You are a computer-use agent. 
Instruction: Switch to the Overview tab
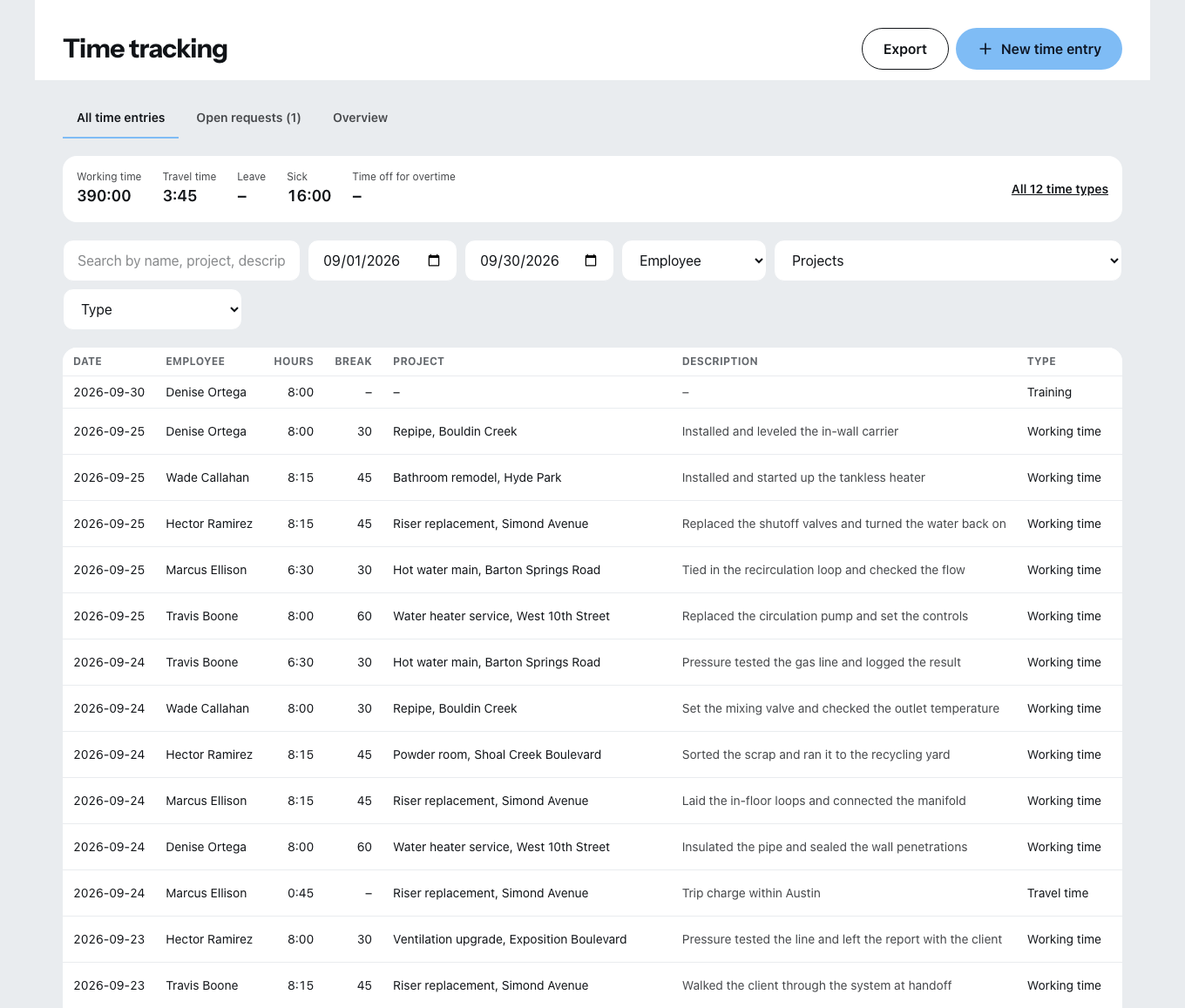(360, 118)
